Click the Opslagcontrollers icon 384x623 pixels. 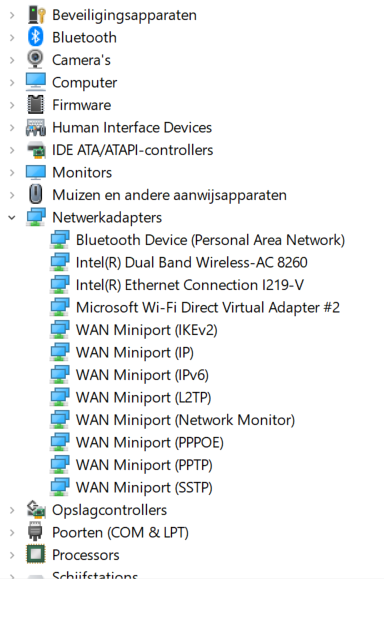[36, 510]
